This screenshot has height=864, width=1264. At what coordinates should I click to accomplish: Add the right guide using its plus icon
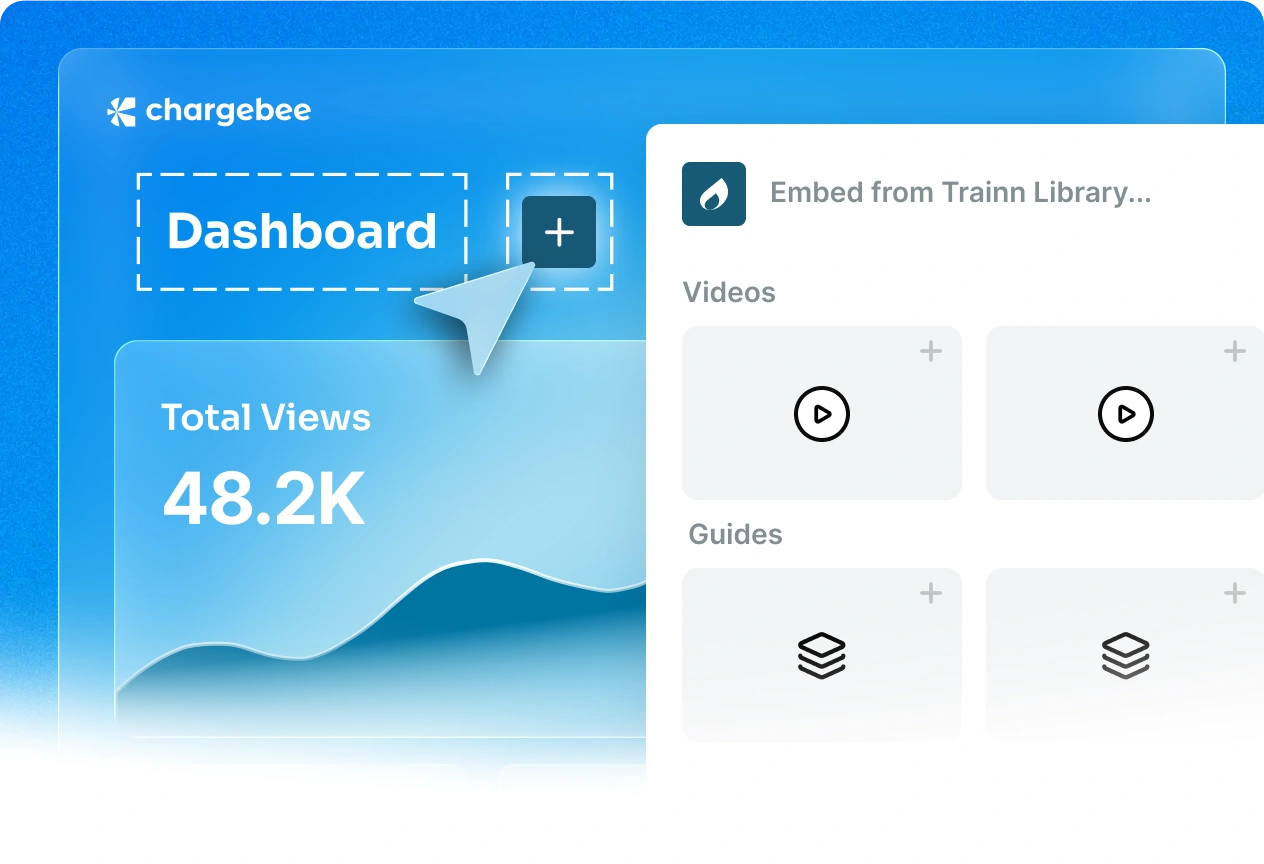pos(1235,593)
